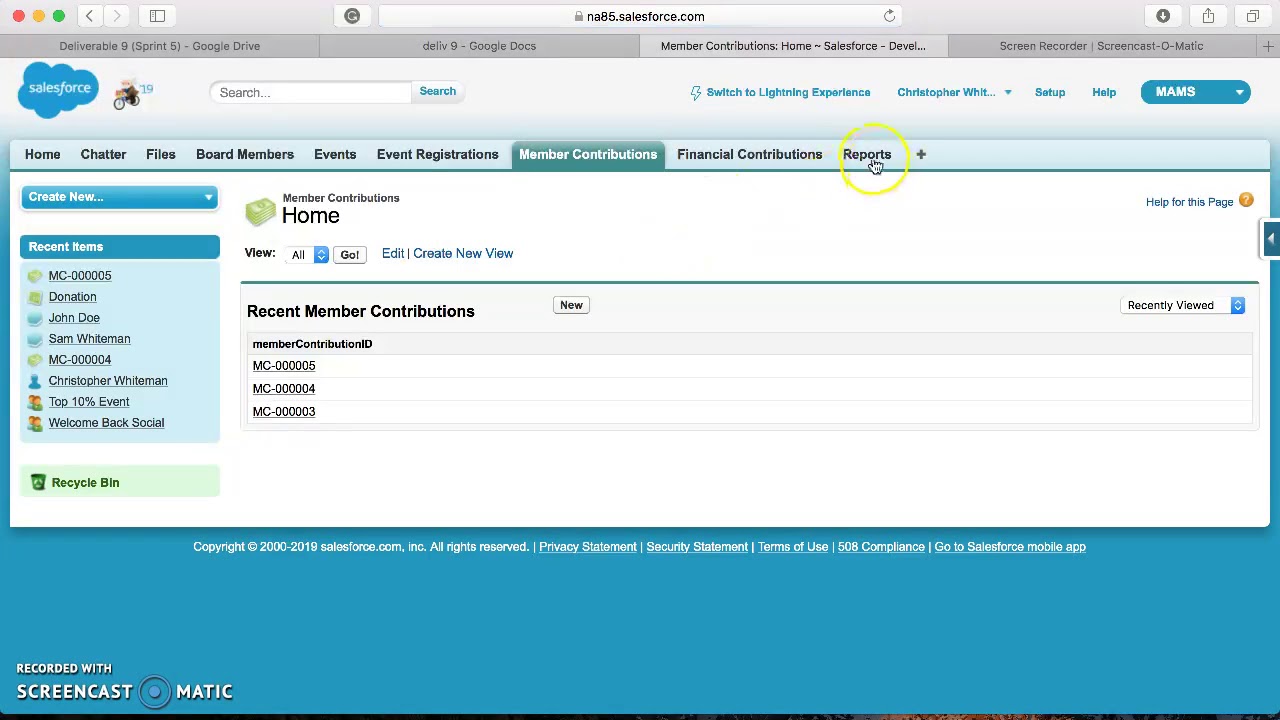
Task: Click Terms of Use footer link
Action: tap(793, 547)
